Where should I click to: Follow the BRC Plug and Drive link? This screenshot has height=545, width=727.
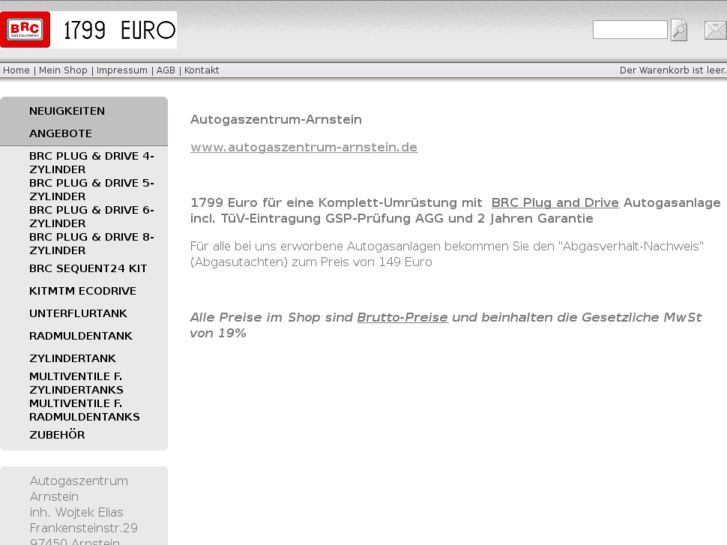[x=555, y=203]
